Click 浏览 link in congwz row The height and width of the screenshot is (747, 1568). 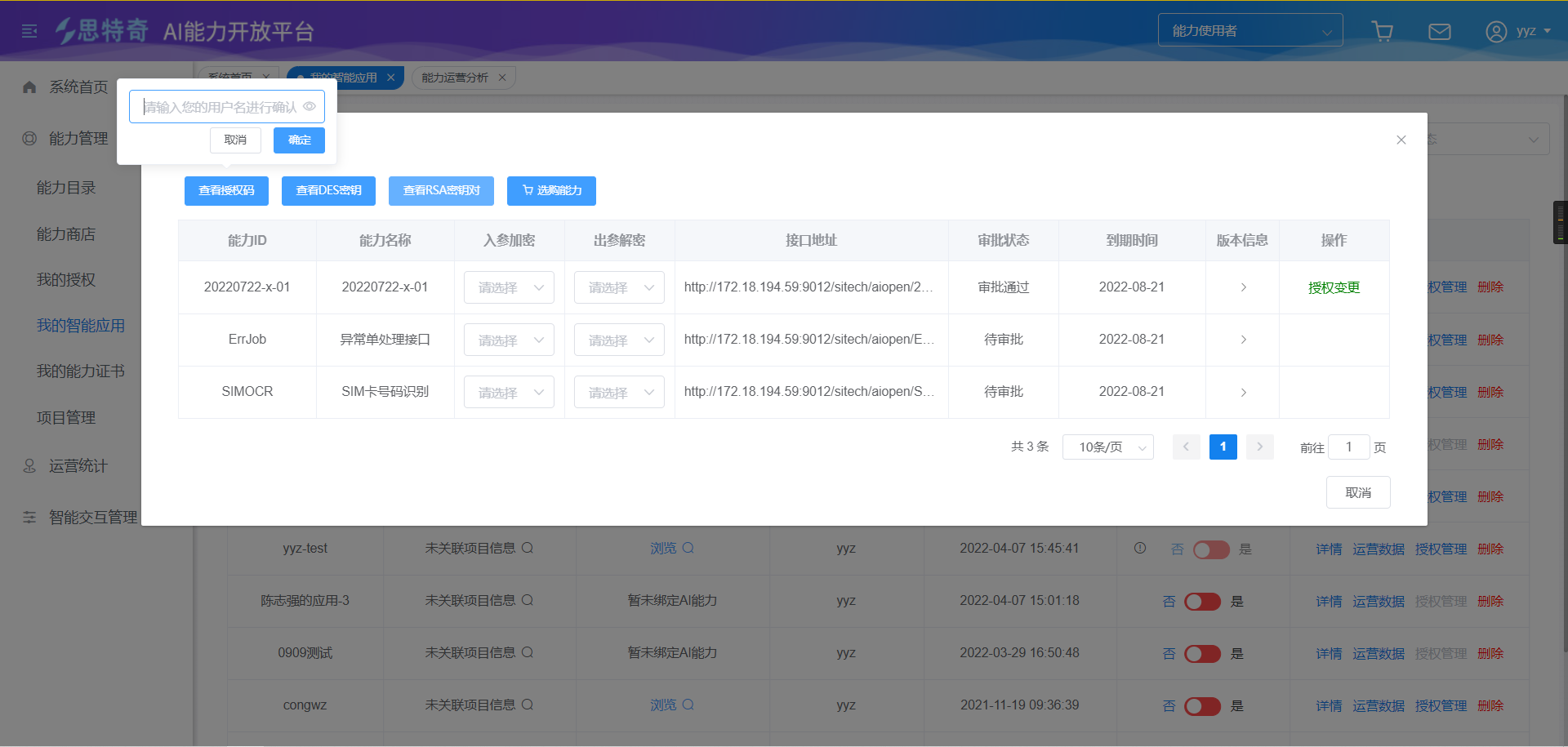663,705
